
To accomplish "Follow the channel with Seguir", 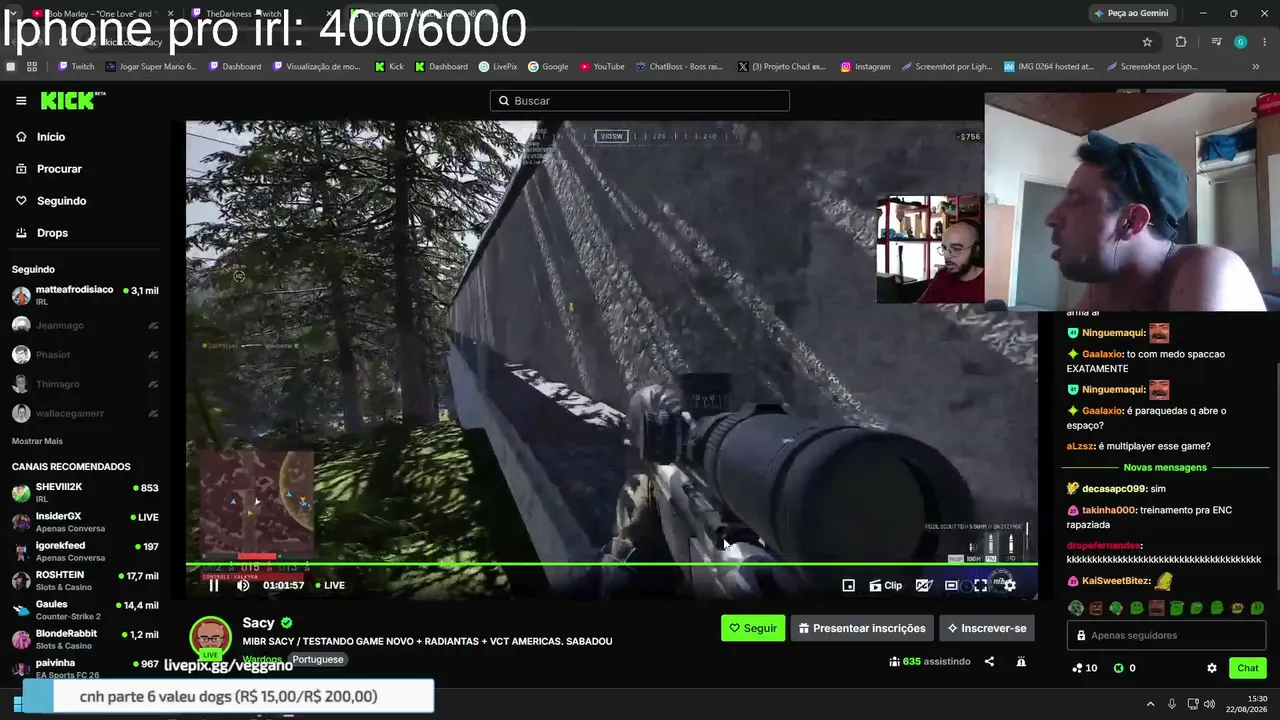I will [x=753, y=628].
